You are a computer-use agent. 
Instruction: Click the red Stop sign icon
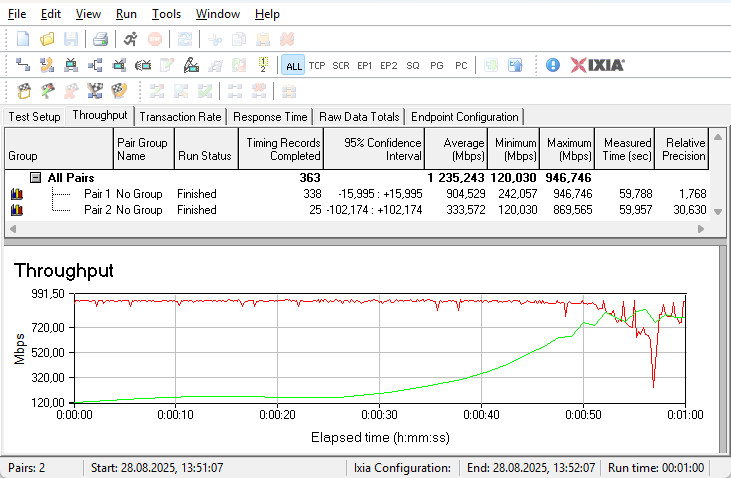[x=155, y=39]
